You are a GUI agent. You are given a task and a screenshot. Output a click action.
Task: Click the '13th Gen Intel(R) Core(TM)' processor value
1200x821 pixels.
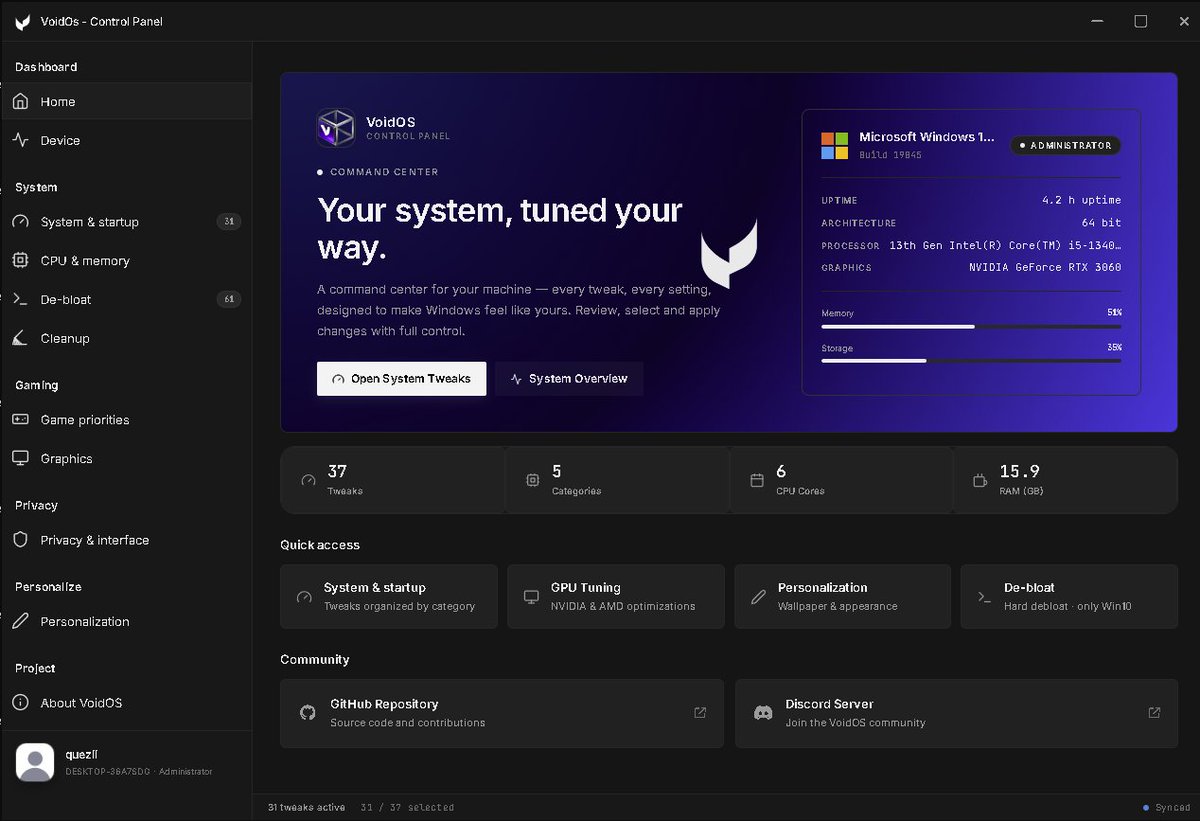[1005, 245]
